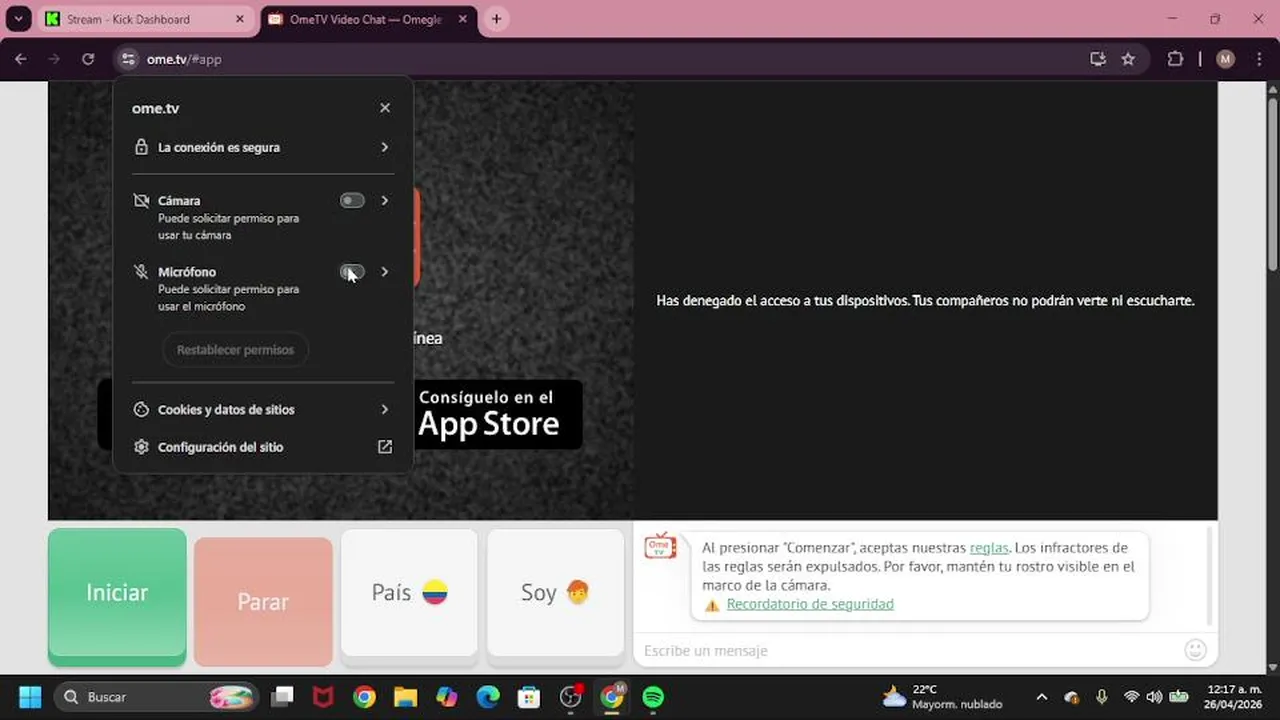
Task: Open Cookies y datos de sitios
Action: click(x=262, y=409)
